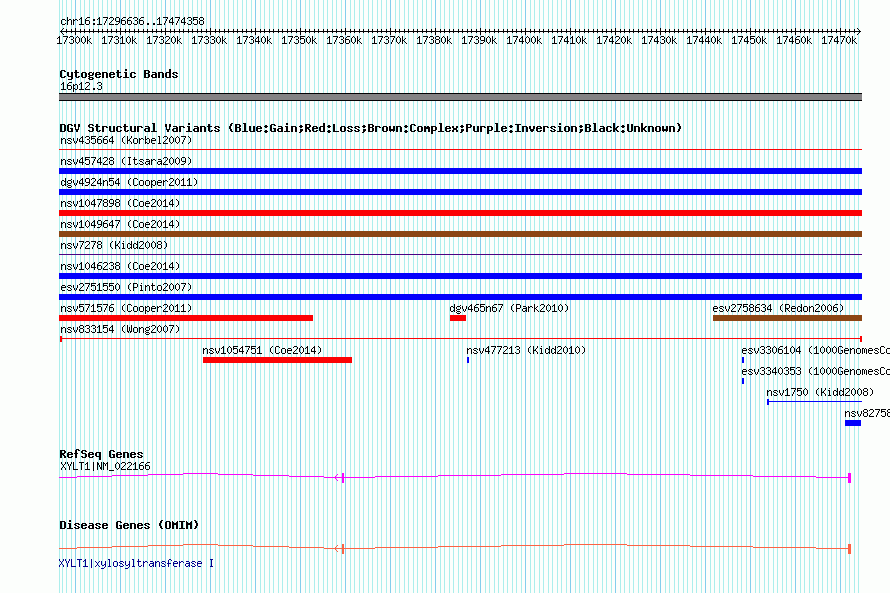Select the nsv1047898 (Coe2014) red loss bar

tap(460, 213)
